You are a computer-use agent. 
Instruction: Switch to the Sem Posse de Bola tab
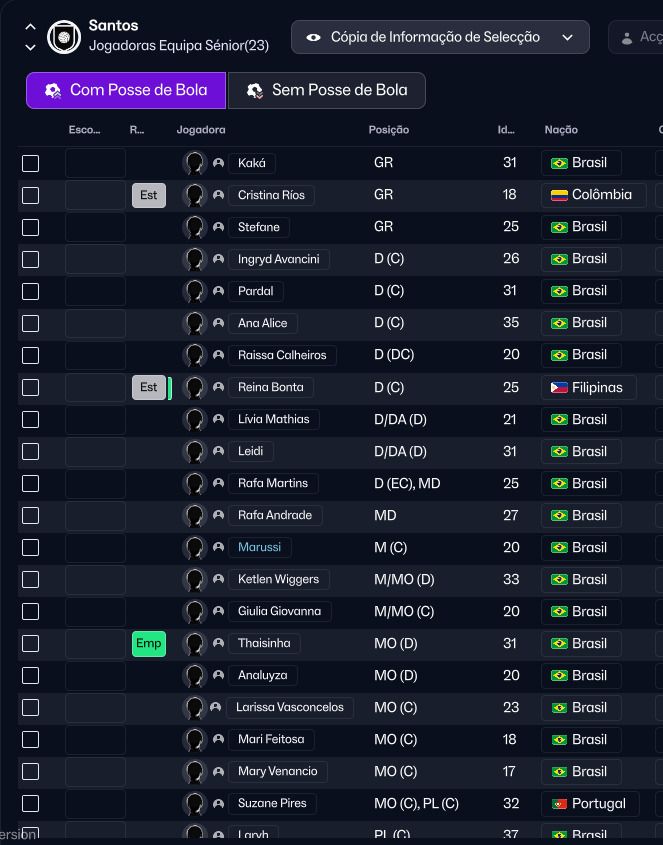[327, 90]
